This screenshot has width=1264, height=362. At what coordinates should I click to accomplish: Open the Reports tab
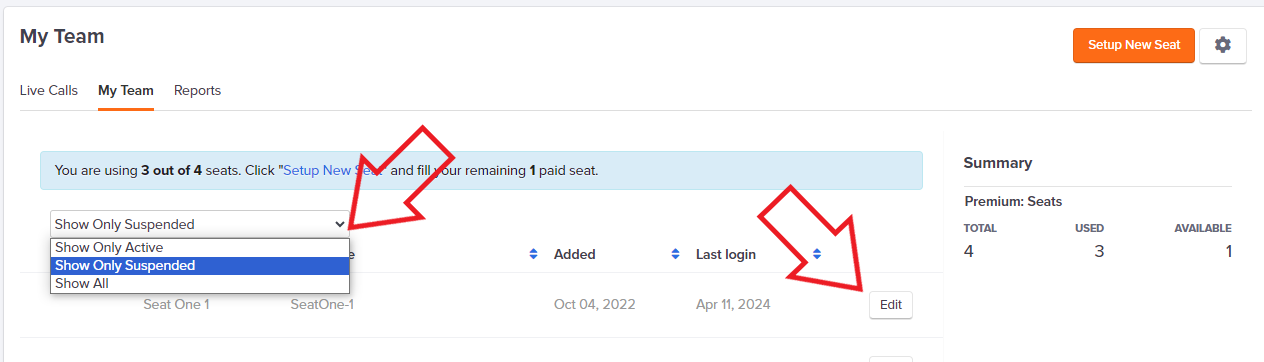(197, 90)
